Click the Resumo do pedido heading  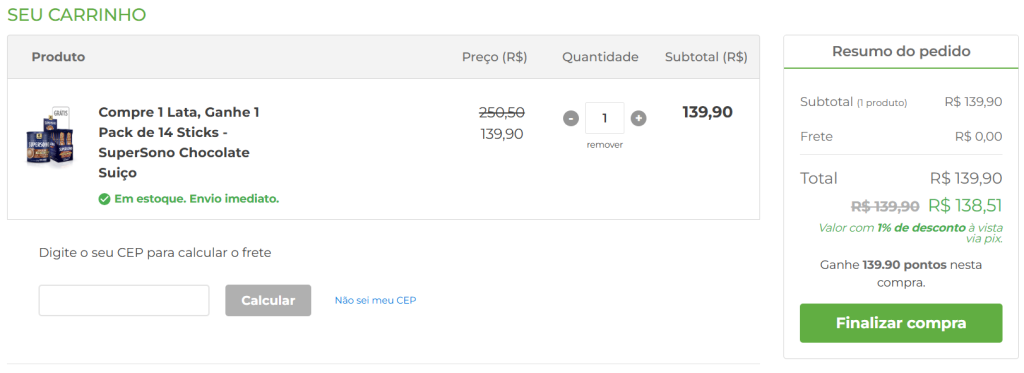pos(901,51)
